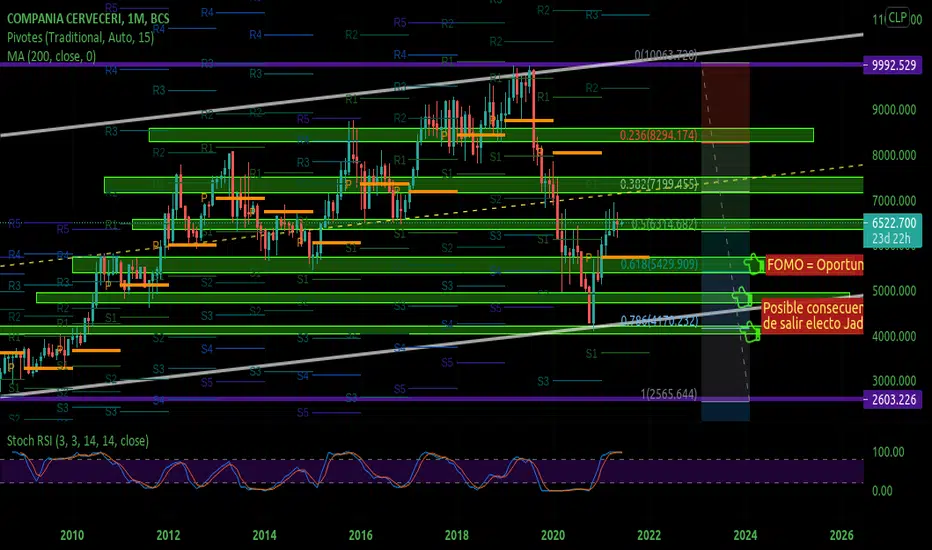Screen dimensions: 932x550
Task: Select the Pivotes (Traditional, Auto, 15) indicator legend
Action: (80, 37)
